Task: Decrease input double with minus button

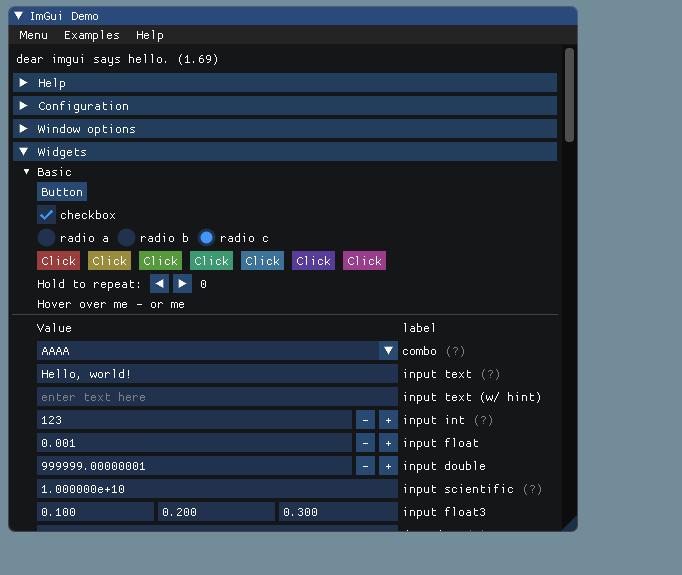Action: (x=365, y=466)
